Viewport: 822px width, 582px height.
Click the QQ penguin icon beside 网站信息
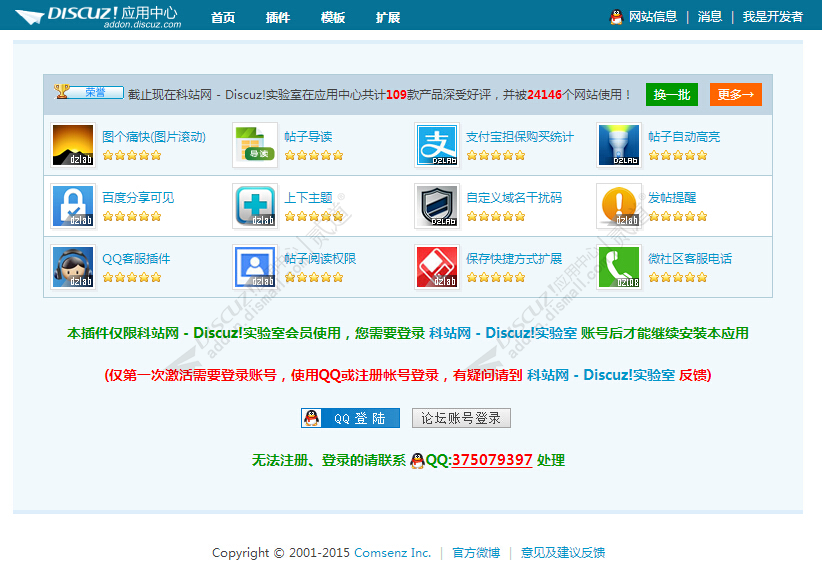(x=616, y=17)
